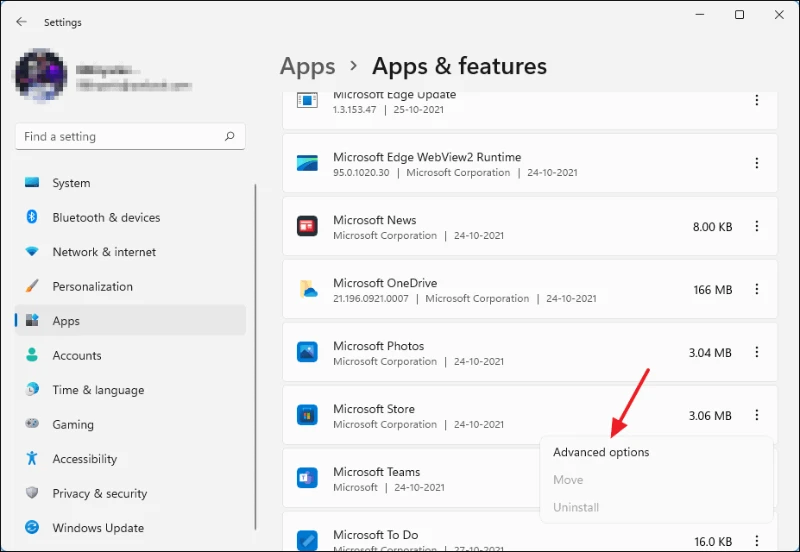Click the Network wifi icon in sidebar
Viewport: 800px width, 552px height.
(x=32, y=252)
